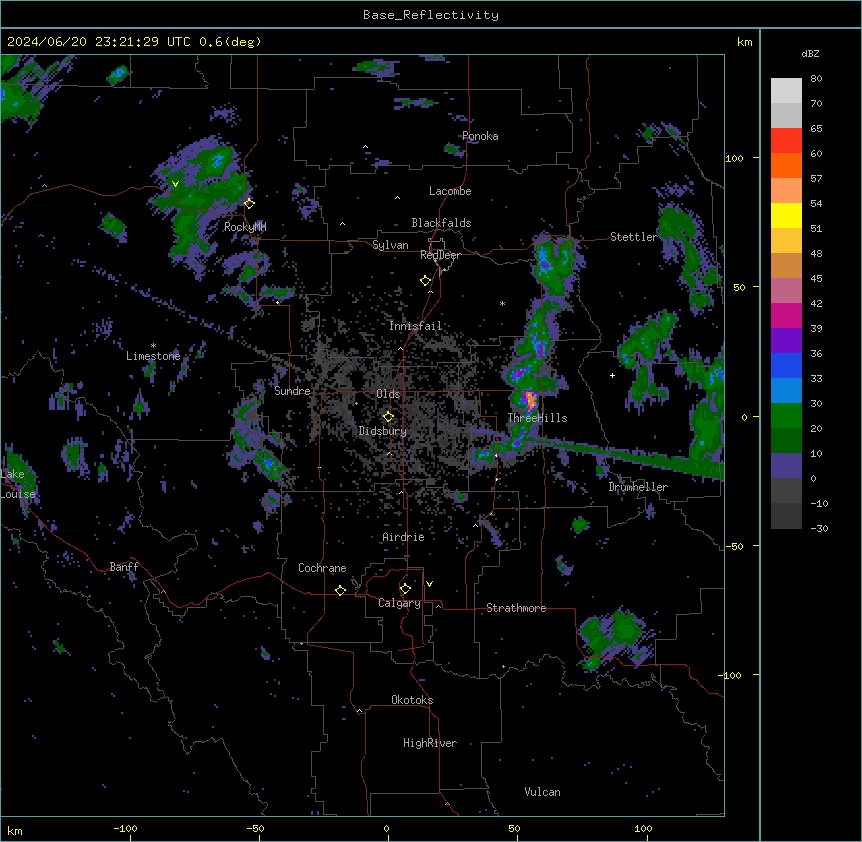
Task: Select the white plus marker east of ThreeHills
Action: click(612, 375)
